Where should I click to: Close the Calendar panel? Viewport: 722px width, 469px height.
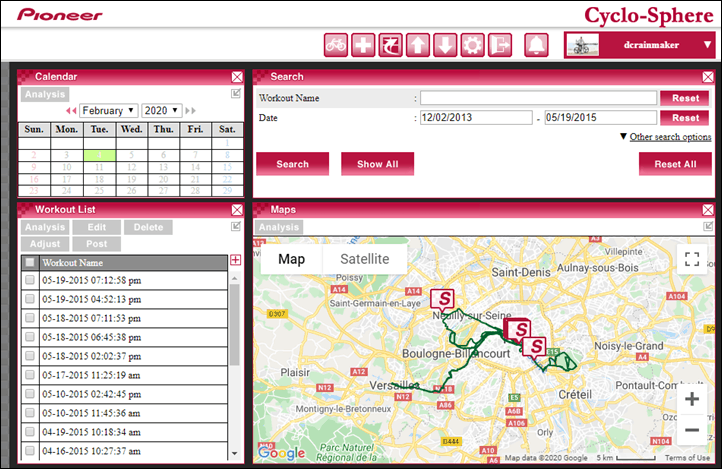coord(237,77)
